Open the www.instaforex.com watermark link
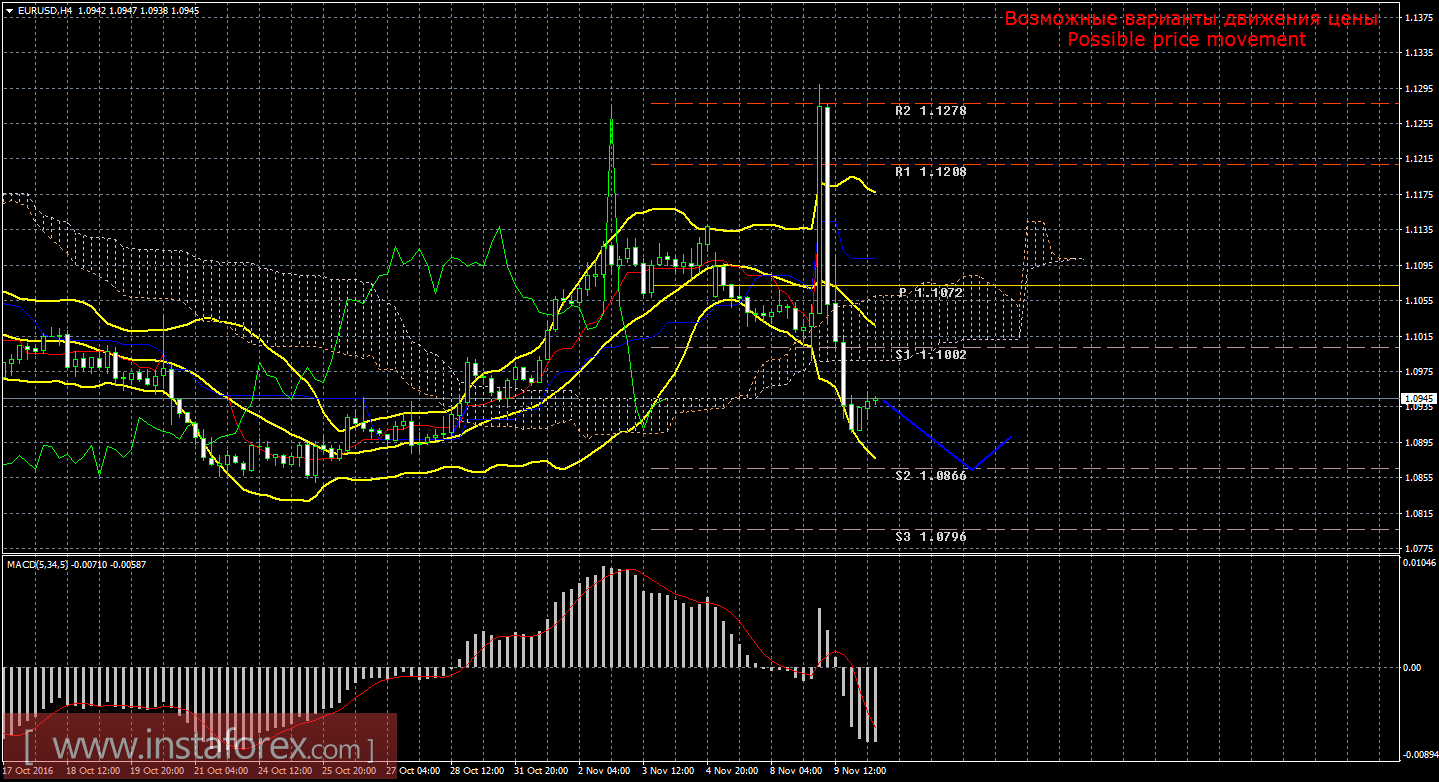1439x782 pixels. click(x=200, y=748)
